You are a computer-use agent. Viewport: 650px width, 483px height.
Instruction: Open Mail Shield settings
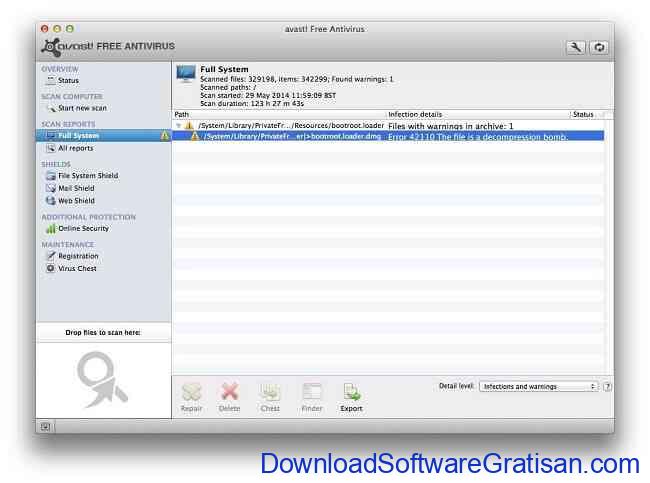coord(76,188)
